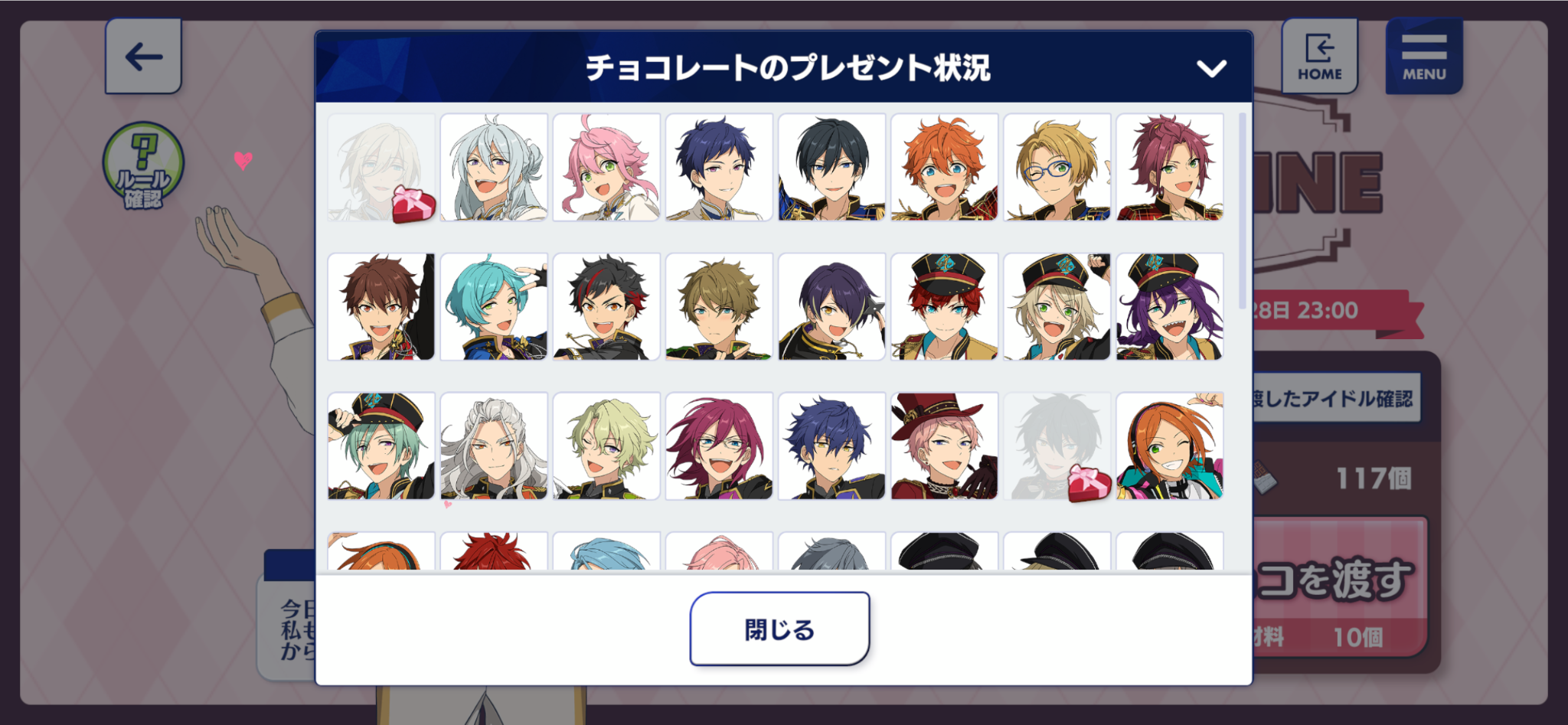The width and height of the screenshot is (1568, 725).
Task: Pick the idol wearing a red top hat
Action: click(x=944, y=446)
